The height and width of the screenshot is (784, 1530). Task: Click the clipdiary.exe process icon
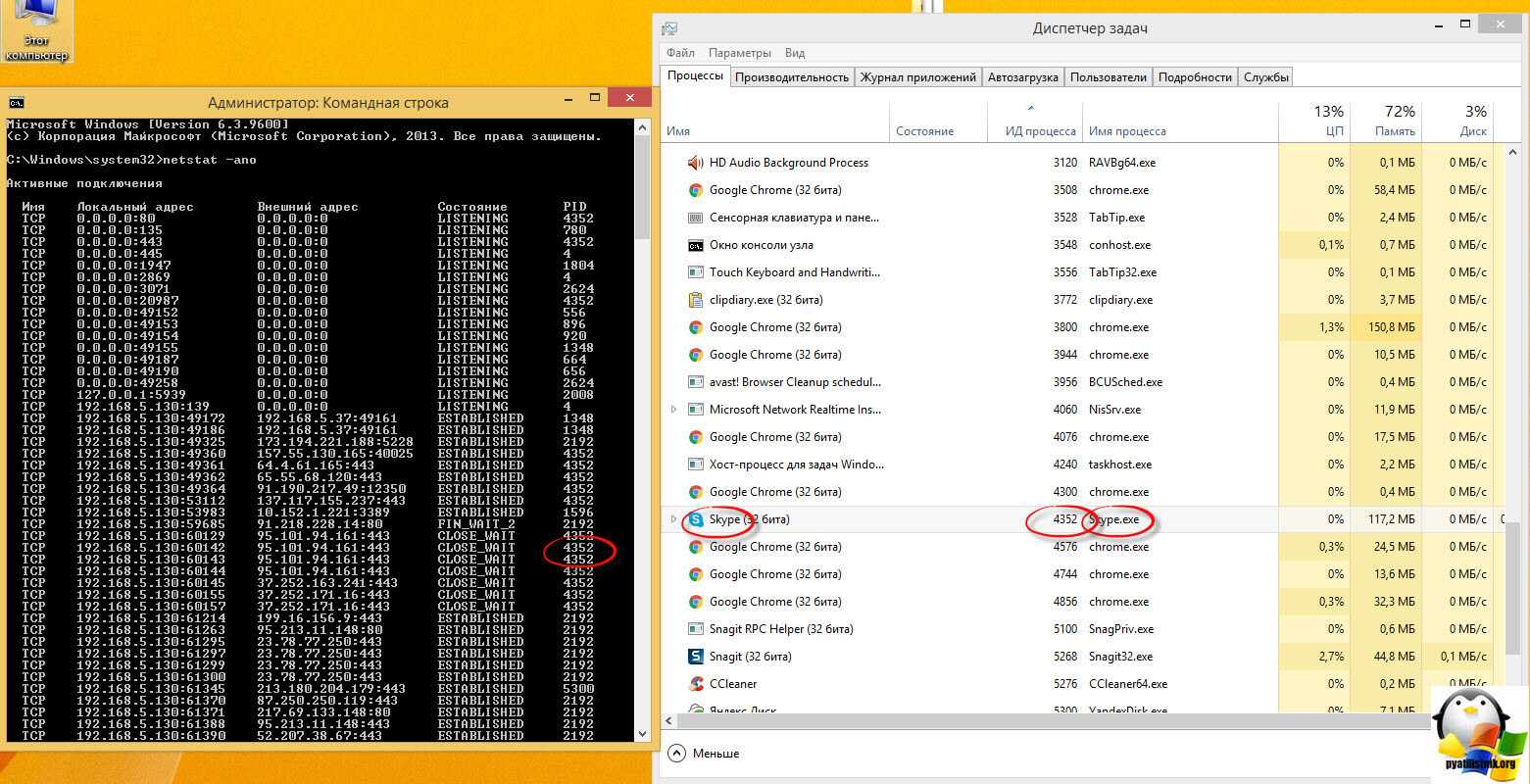point(696,300)
